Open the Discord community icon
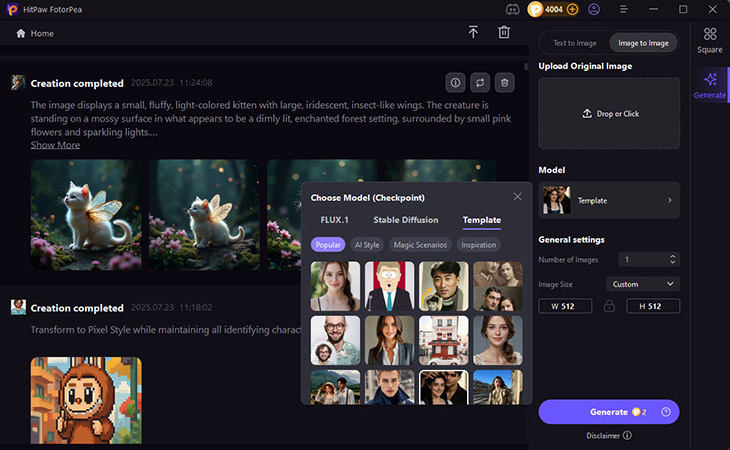The height and width of the screenshot is (450, 730). [x=513, y=9]
